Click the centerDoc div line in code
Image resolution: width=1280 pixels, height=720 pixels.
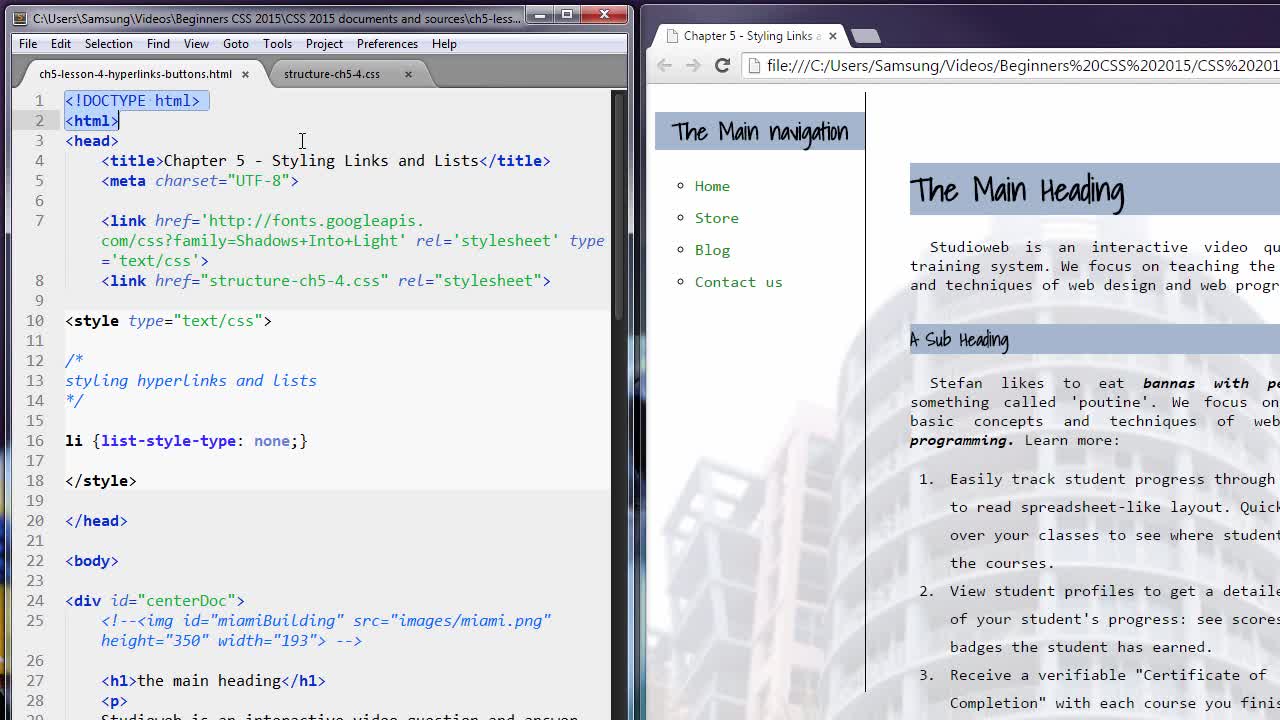pos(155,600)
